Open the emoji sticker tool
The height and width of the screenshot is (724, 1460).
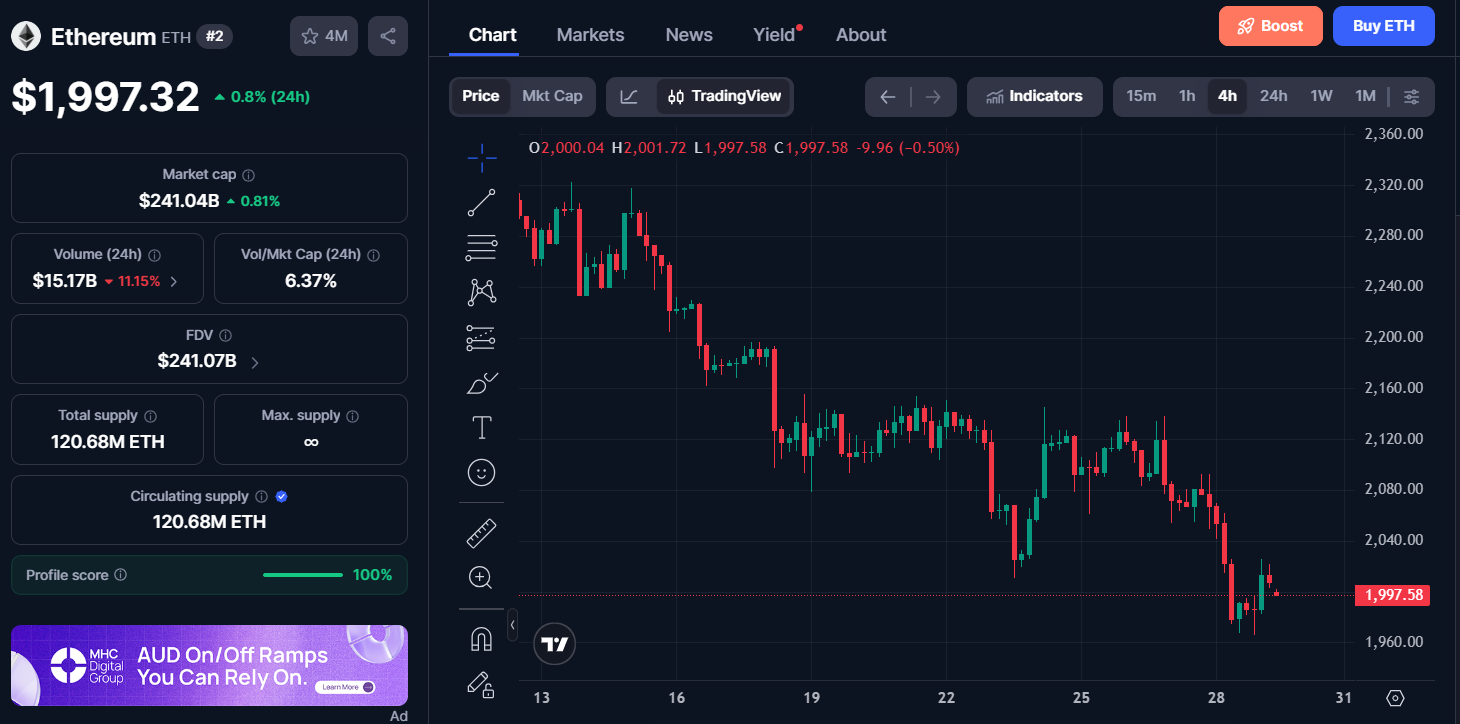pos(482,472)
